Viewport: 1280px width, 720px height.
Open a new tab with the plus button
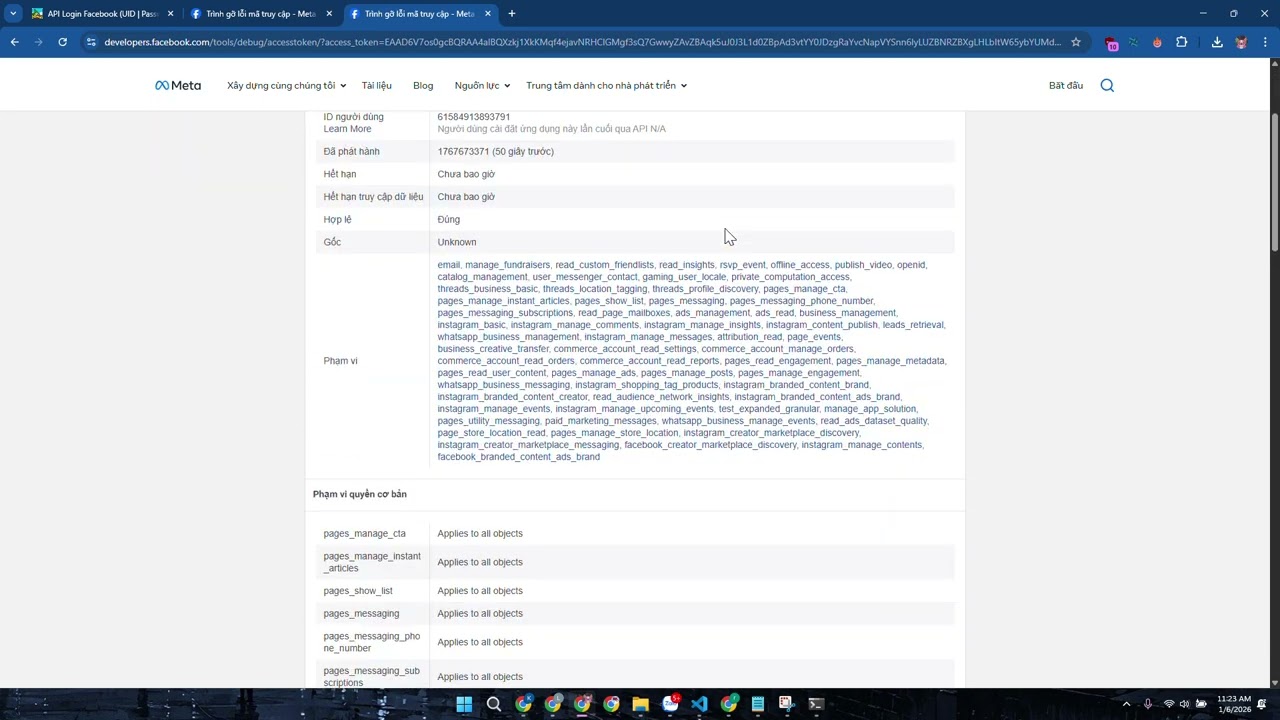click(x=511, y=14)
